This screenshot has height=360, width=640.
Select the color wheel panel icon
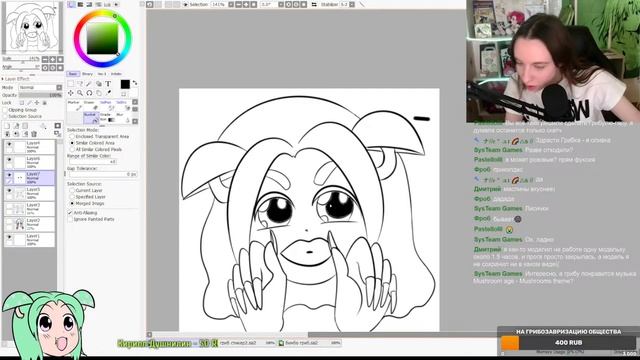(72, 4)
